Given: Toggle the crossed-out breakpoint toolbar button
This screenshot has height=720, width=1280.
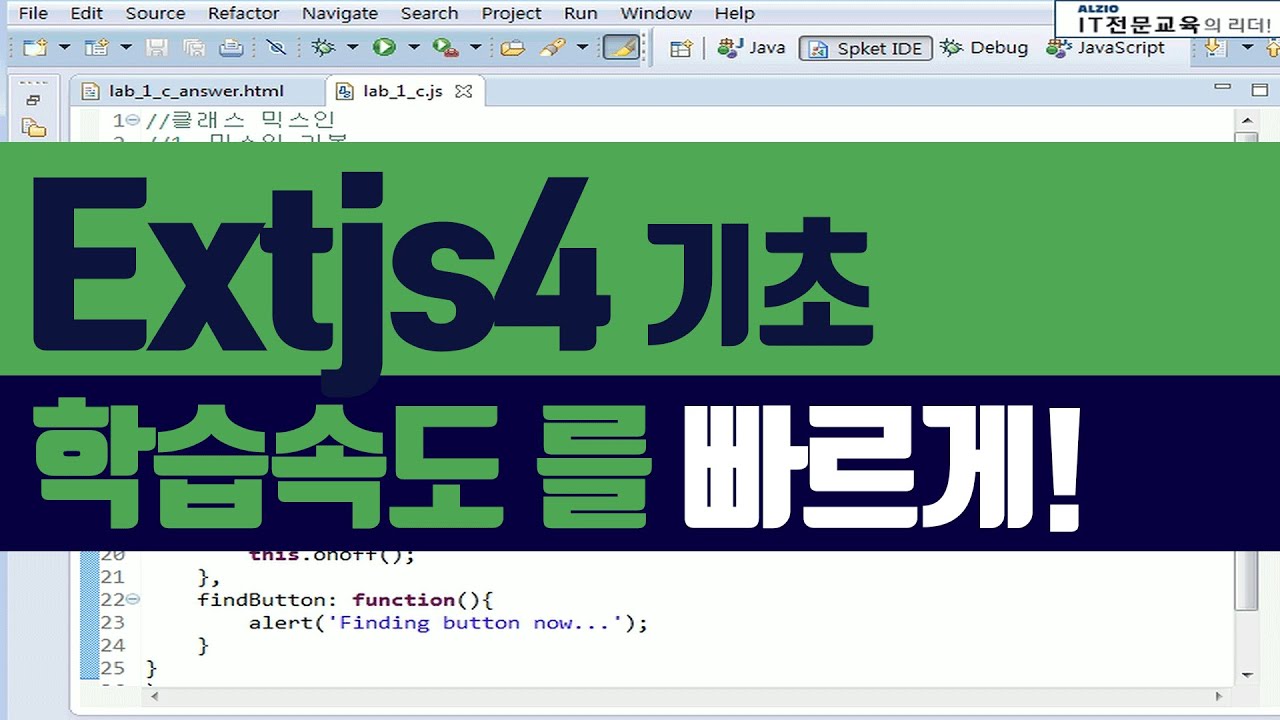Looking at the screenshot, I should [277, 47].
